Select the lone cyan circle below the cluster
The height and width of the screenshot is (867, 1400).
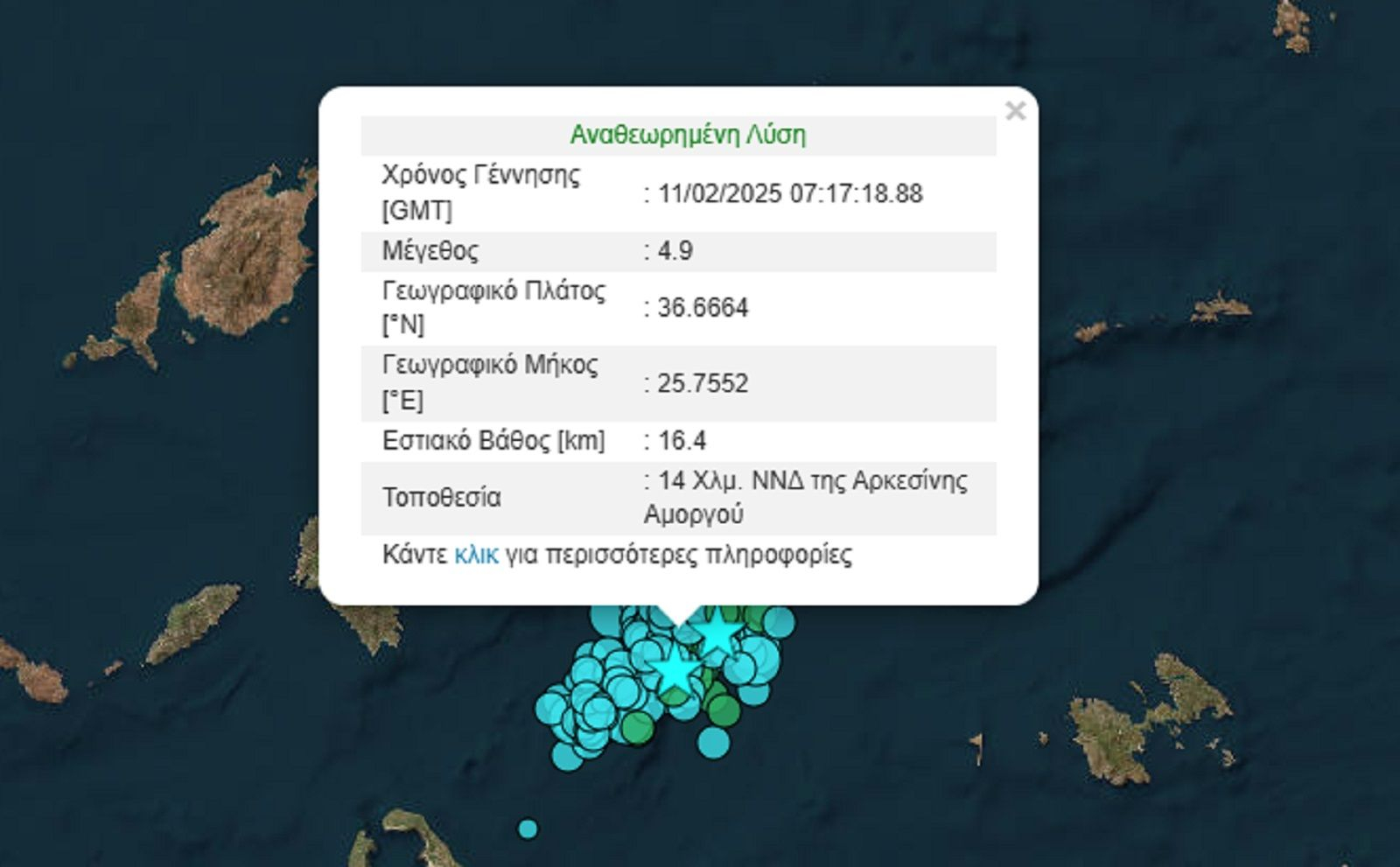(714, 743)
